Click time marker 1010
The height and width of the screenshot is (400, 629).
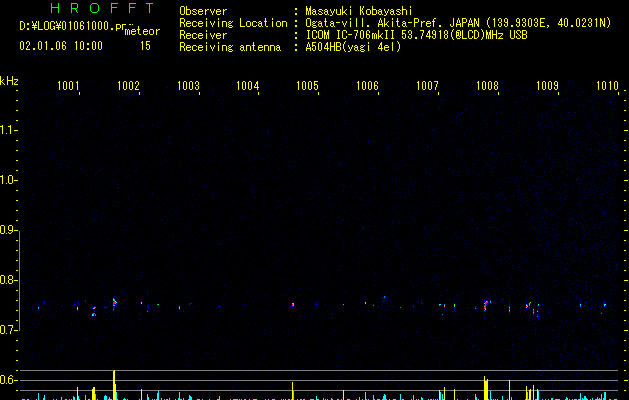[x=607, y=85]
